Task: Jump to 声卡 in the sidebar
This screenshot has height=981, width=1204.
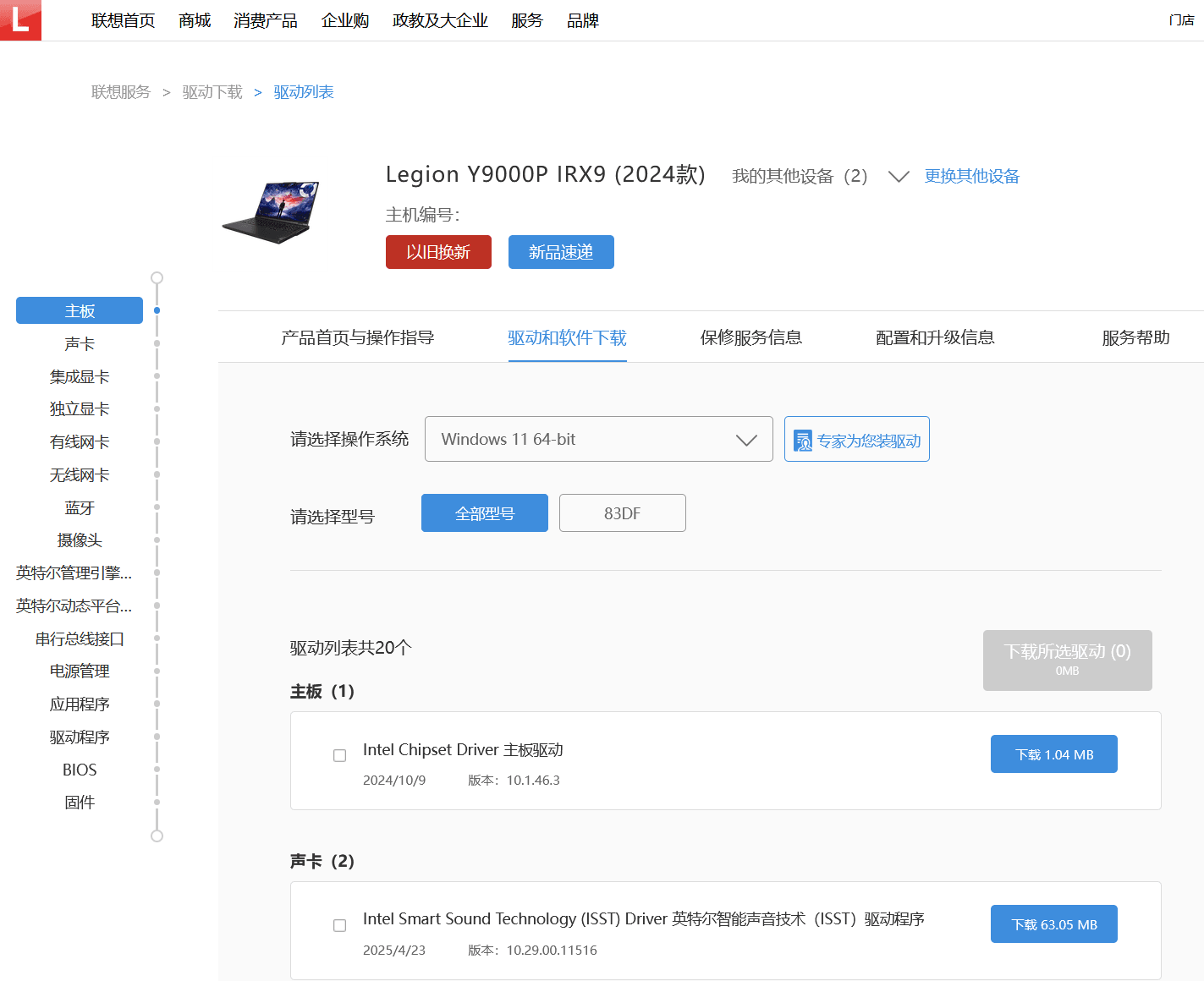Action: (x=80, y=343)
